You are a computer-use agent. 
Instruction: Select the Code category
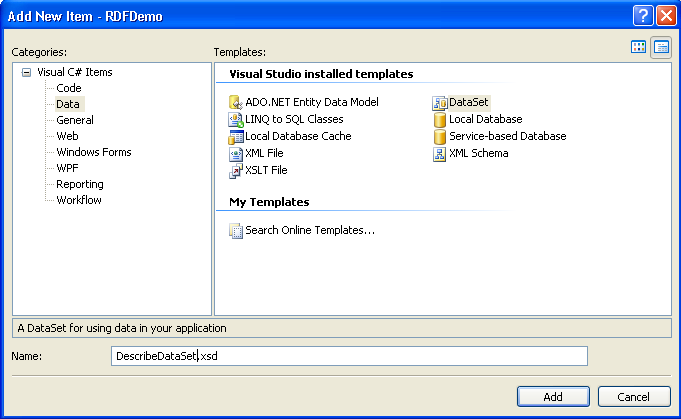(69, 88)
